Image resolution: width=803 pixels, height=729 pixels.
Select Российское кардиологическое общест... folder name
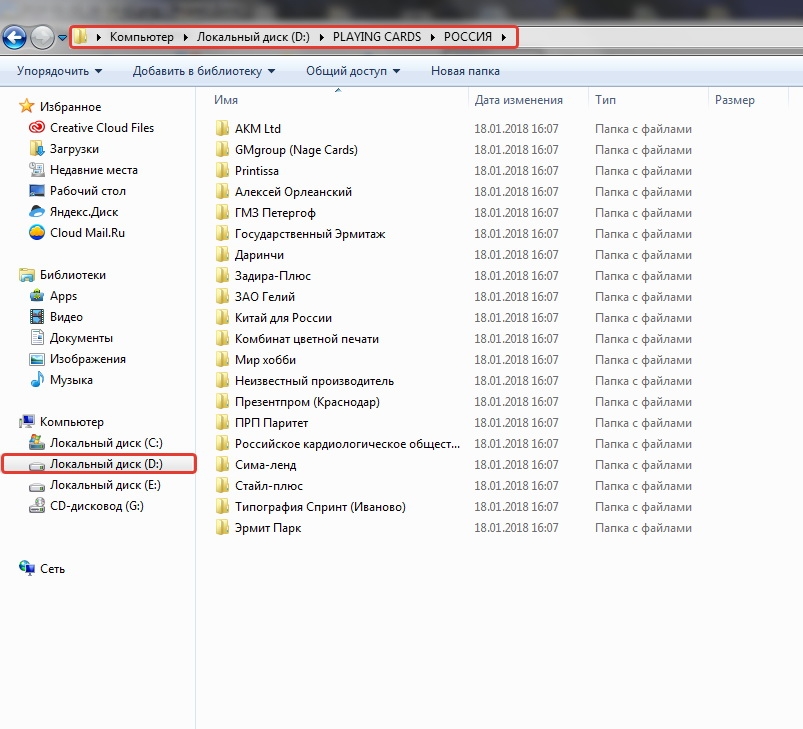point(347,444)
